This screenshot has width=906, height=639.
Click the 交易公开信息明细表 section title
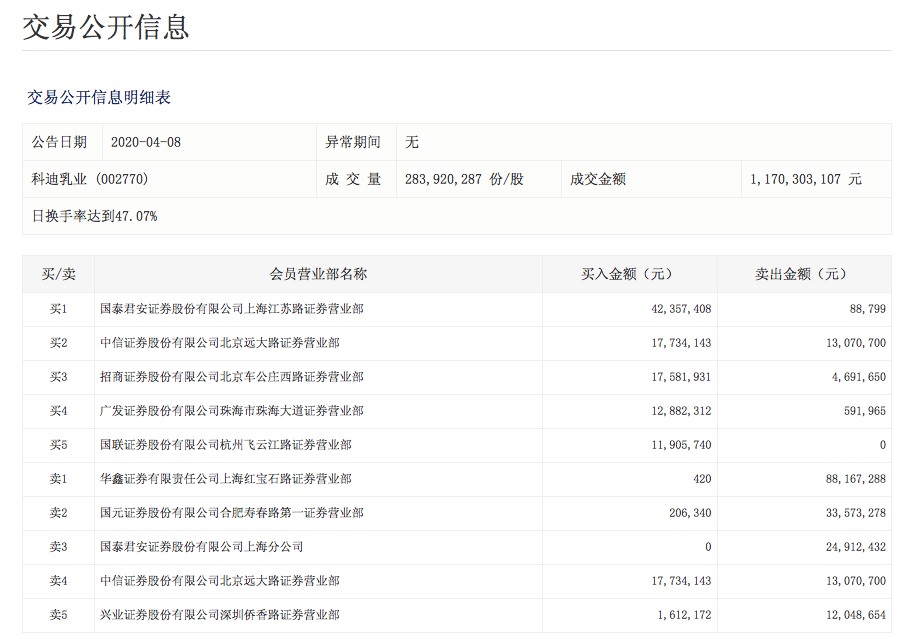click(x=99, y=97)
